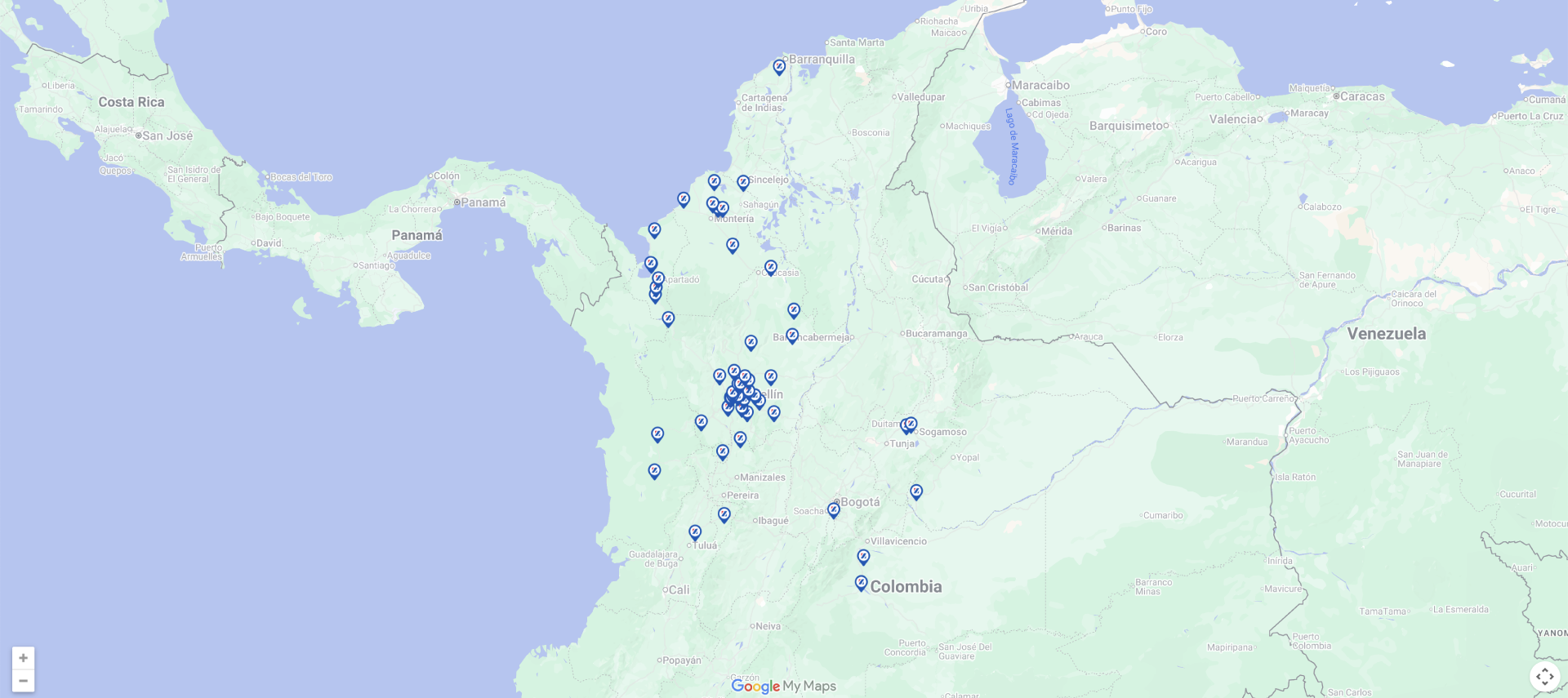Click the westernmost marker west of Manizales

point(654,471)
